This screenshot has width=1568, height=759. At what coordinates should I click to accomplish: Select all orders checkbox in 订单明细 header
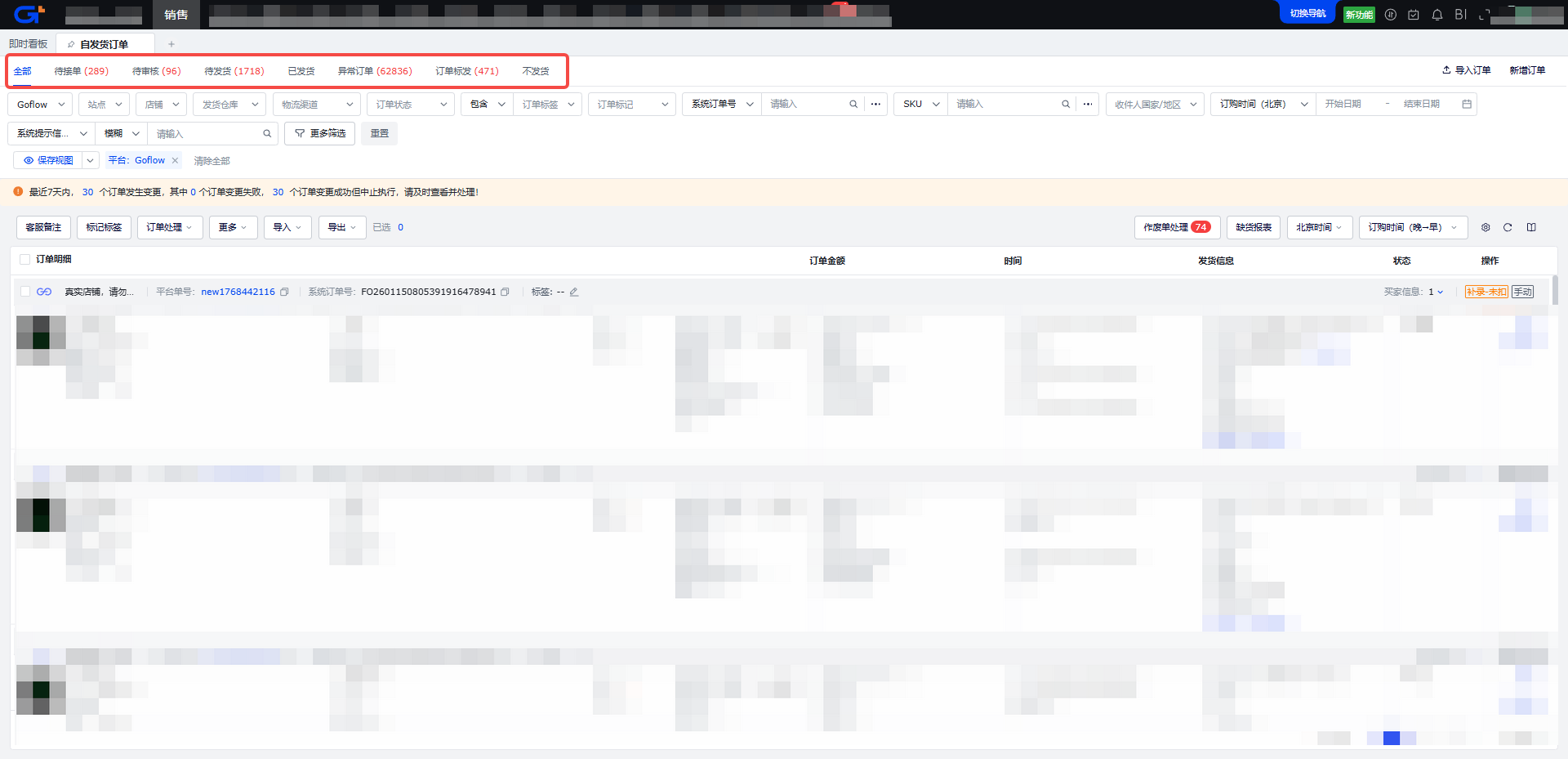point(24,260)
